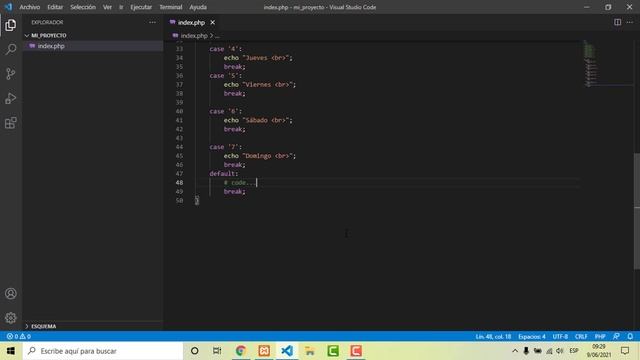
Task: Click the echo "Viernes <br>" line
Action: pyautogui.click(x=260, y=84)
